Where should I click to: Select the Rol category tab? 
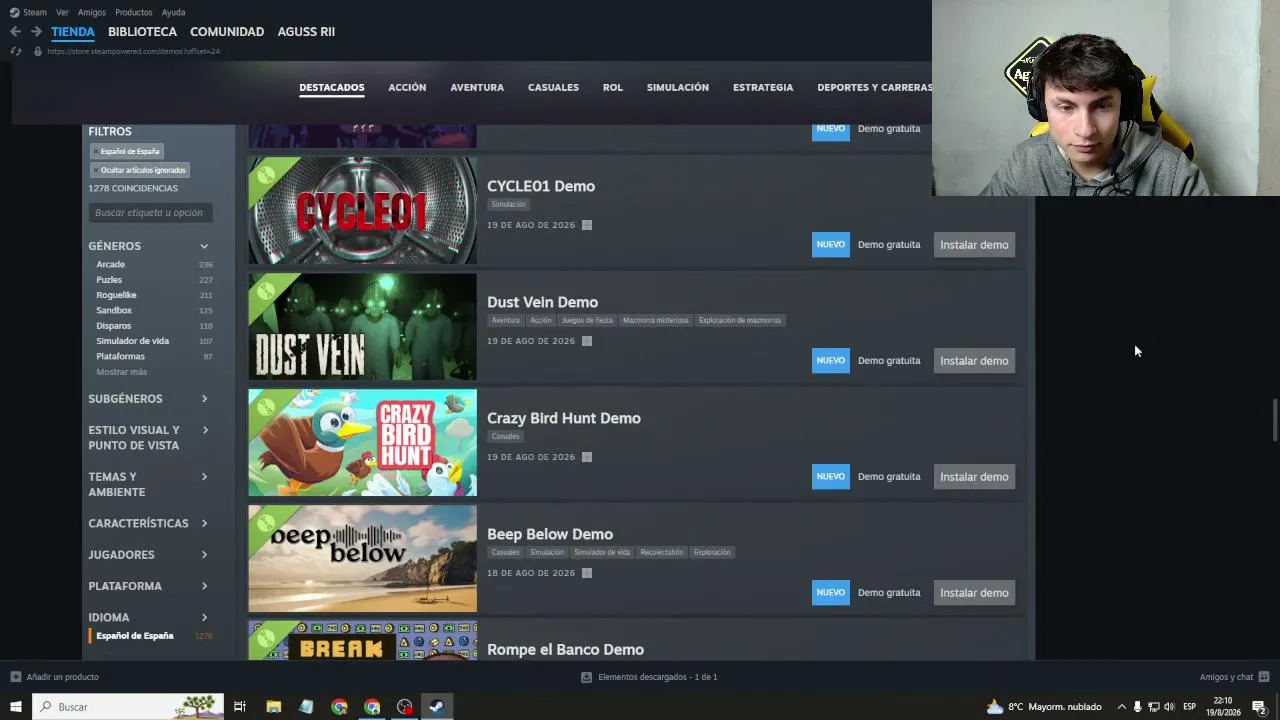(613, 88)
